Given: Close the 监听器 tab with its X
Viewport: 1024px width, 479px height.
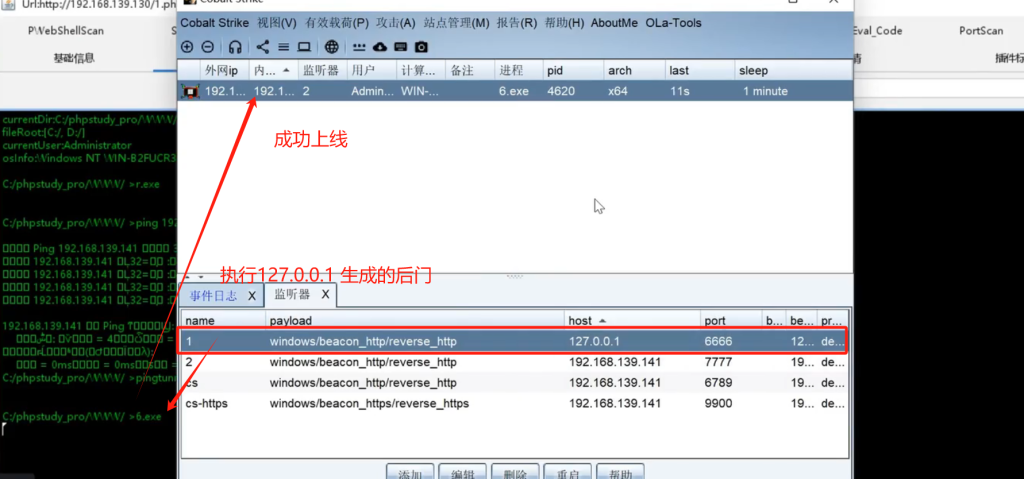Looking at the screenshot, I should (x=325, y=295).
